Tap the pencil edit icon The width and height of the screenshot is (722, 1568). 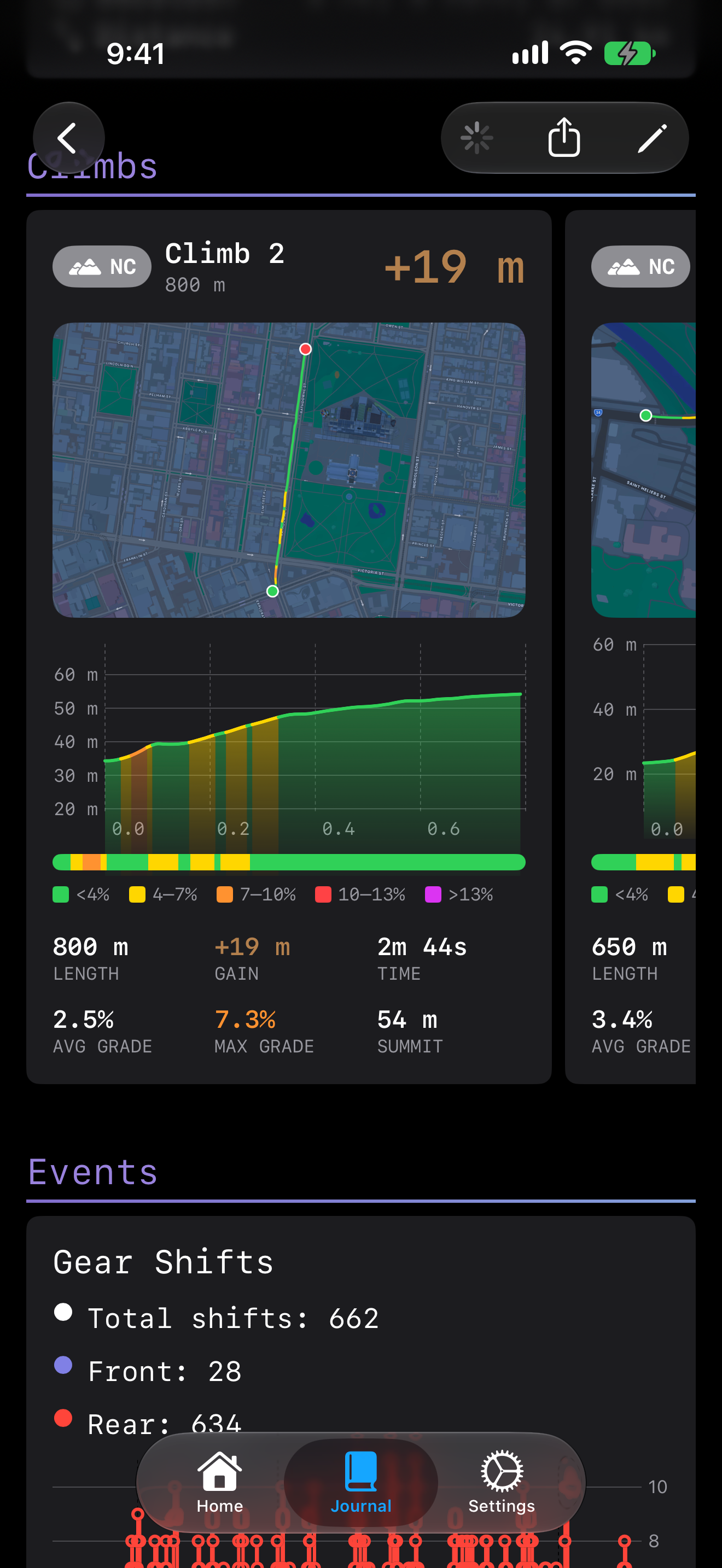[652, 138]
